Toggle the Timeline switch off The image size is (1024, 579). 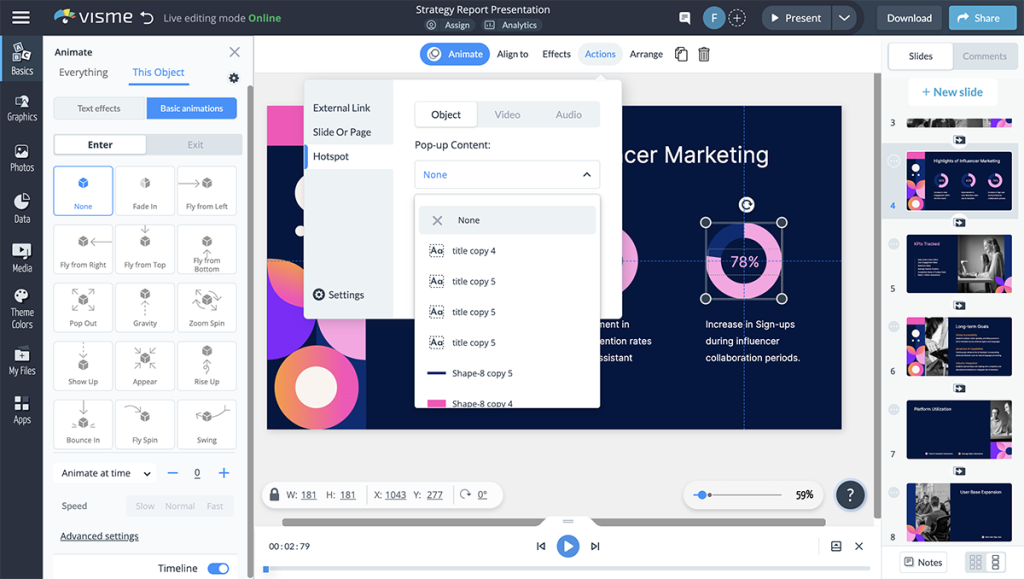(x=220, y=568)
